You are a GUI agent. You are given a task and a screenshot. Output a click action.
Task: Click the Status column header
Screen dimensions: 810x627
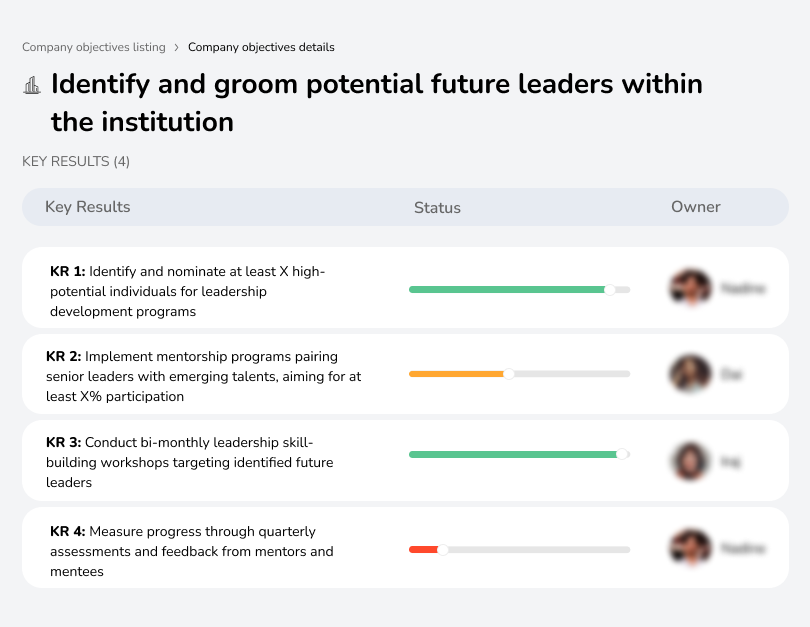[x=437, y=208]
